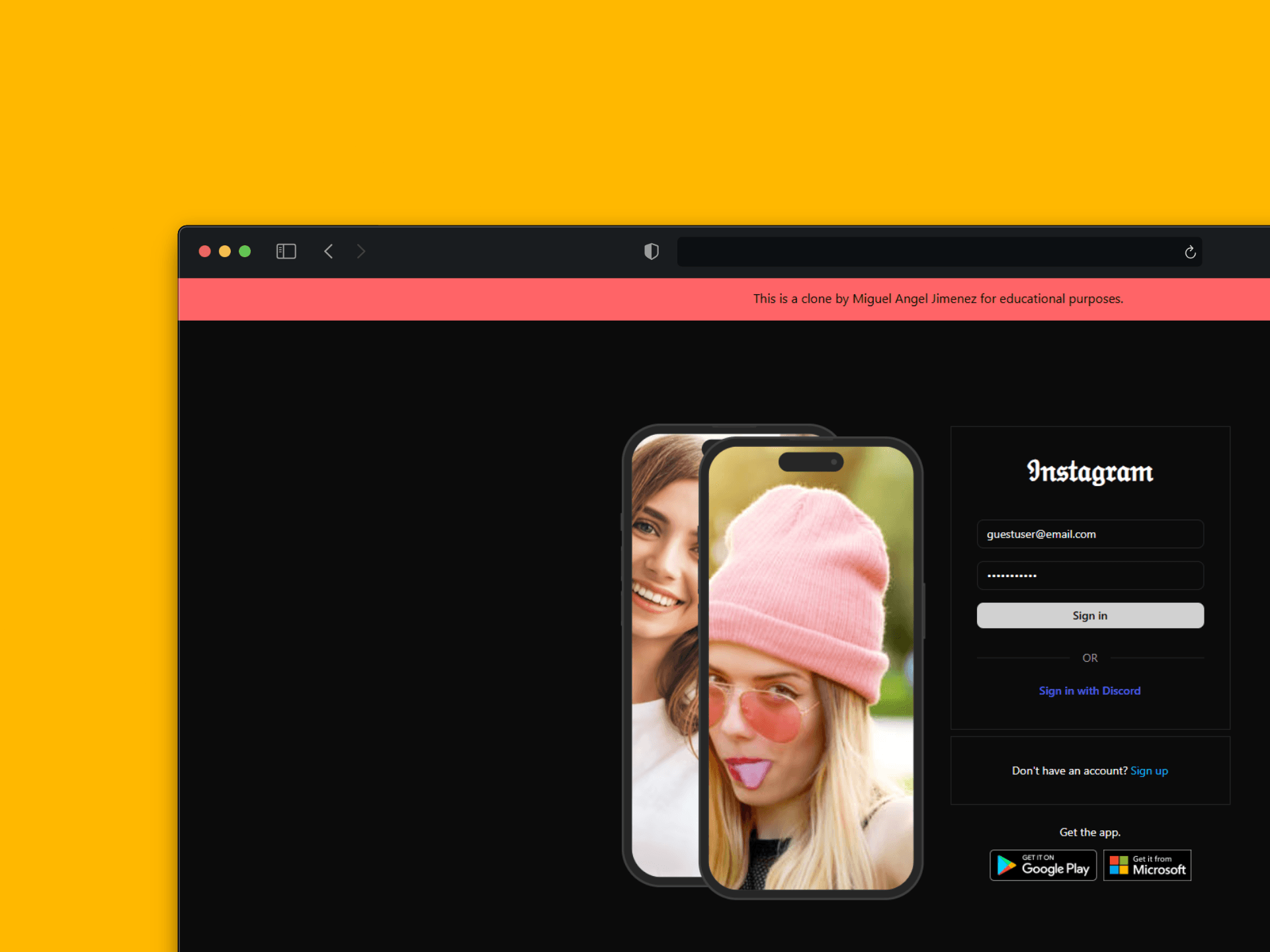Choose Sign in with Discord

click(x=1090, y=691)
